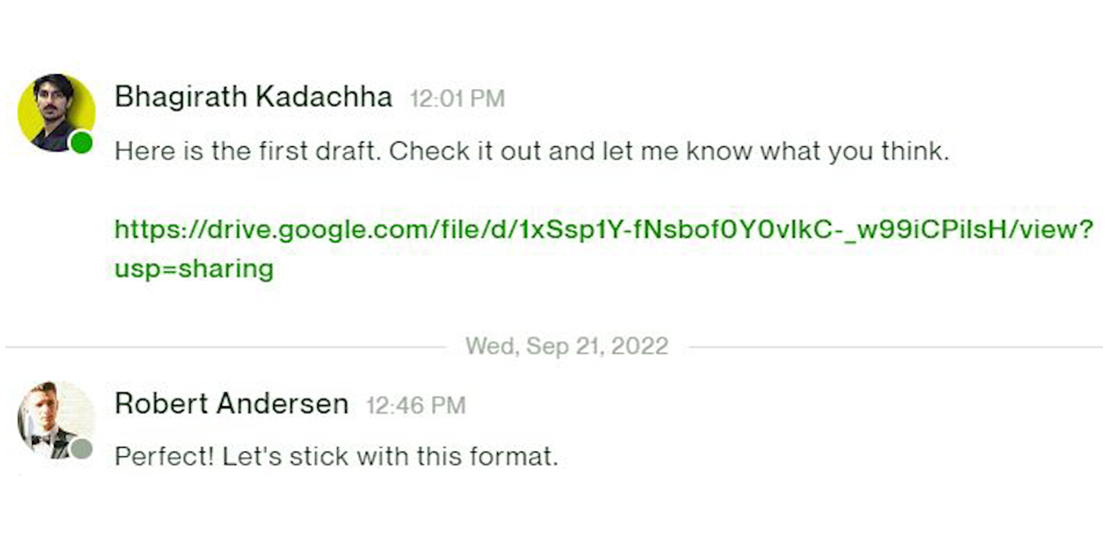Click the "Wed, Sep 21, 2022" date divider

[x=567, y=347]
